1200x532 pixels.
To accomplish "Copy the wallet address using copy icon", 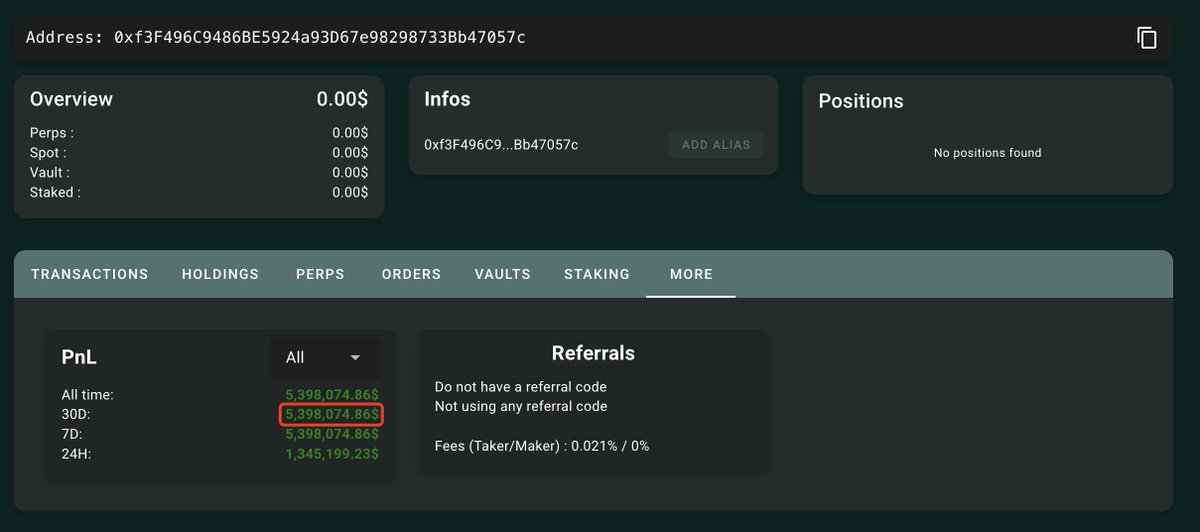I will (1147, 38).
